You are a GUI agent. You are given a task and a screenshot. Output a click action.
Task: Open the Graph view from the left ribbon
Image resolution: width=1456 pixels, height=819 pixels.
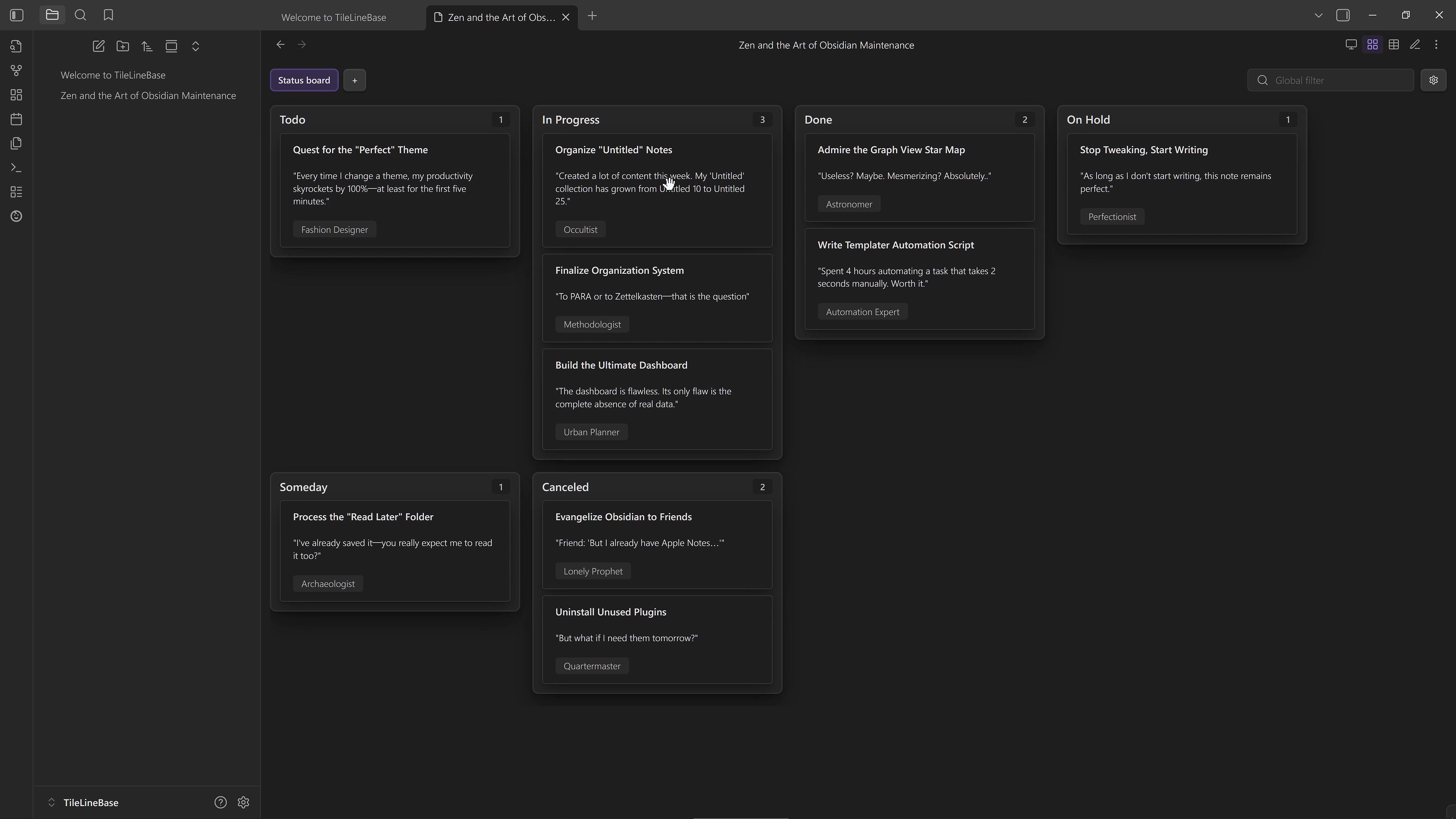(16, 70)
